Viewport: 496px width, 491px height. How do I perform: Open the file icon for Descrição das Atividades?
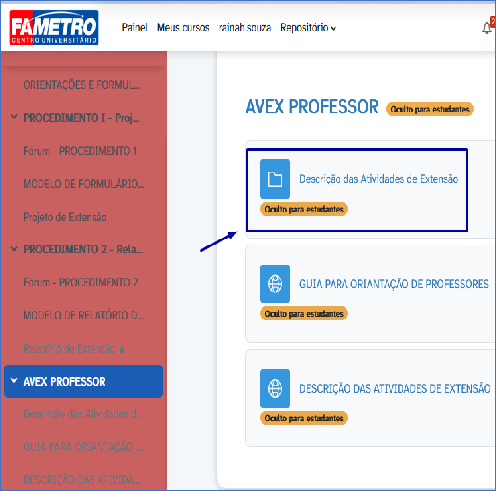[x=275, y=179]
